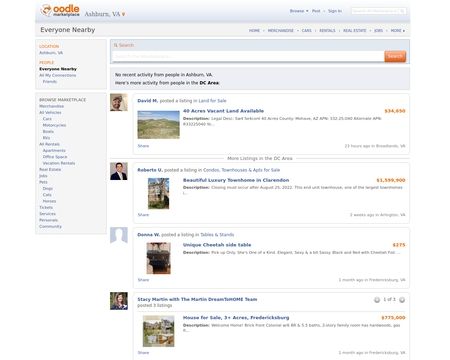This screenshot has height=360, width=450.
Task: Browse the Horses subcategory
Action: click(49, 201)
